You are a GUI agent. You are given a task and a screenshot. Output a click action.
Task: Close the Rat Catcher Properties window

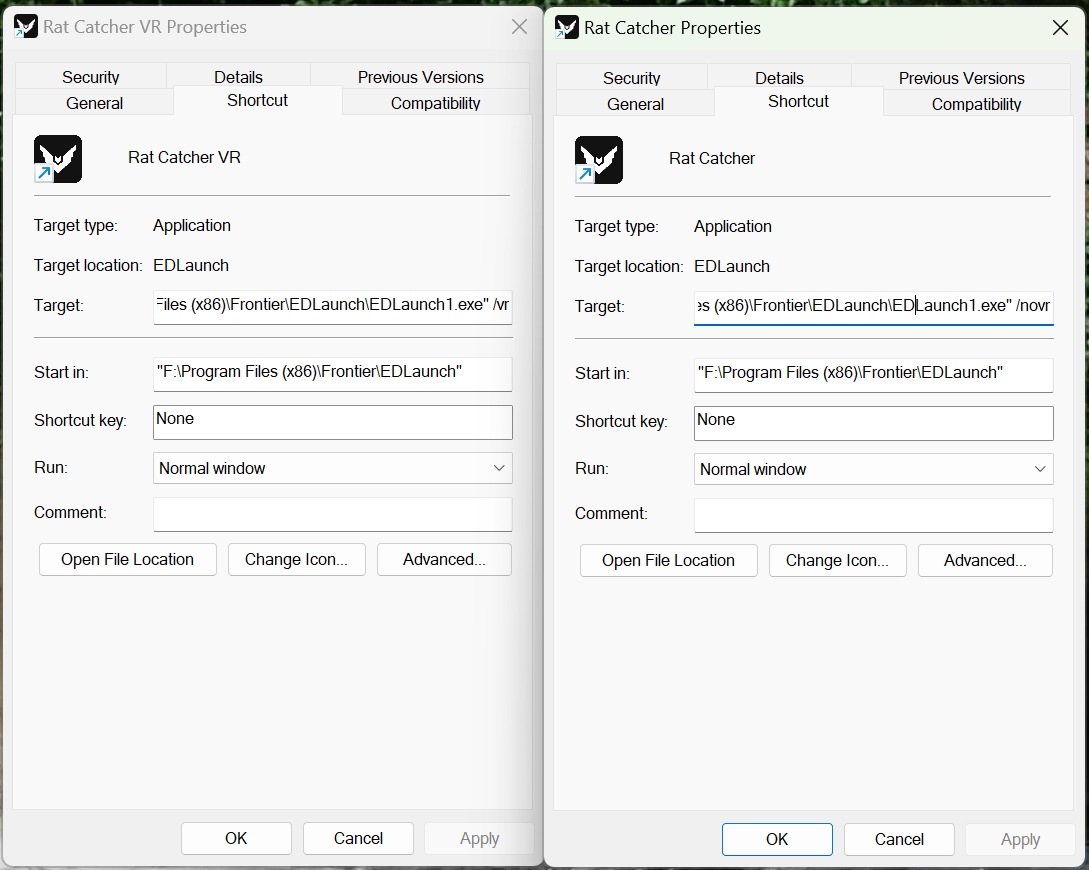point(1060,28)
